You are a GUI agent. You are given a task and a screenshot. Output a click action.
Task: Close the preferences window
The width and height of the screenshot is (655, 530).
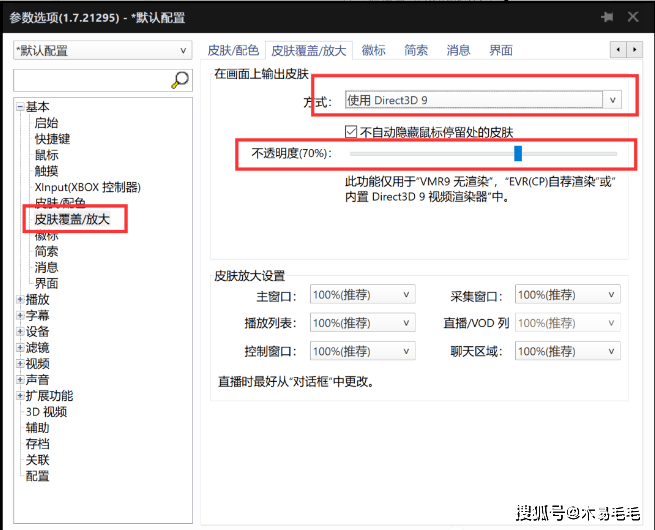(633, 17)
